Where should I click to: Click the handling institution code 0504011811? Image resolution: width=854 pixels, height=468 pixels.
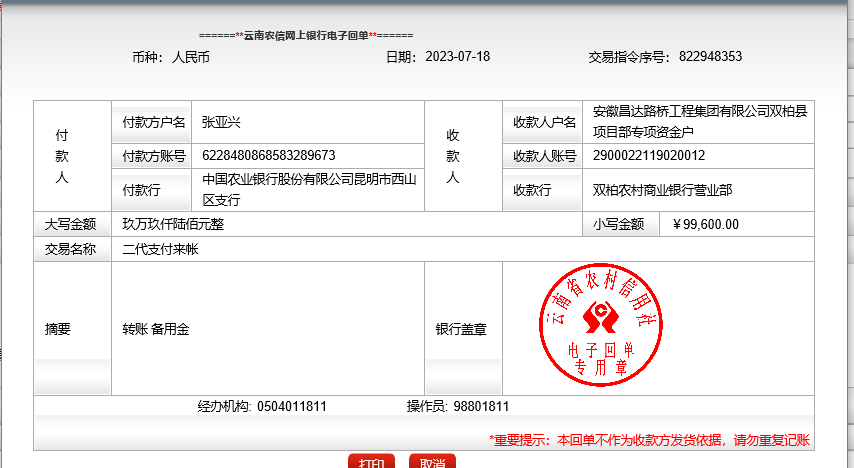point(292,407)
